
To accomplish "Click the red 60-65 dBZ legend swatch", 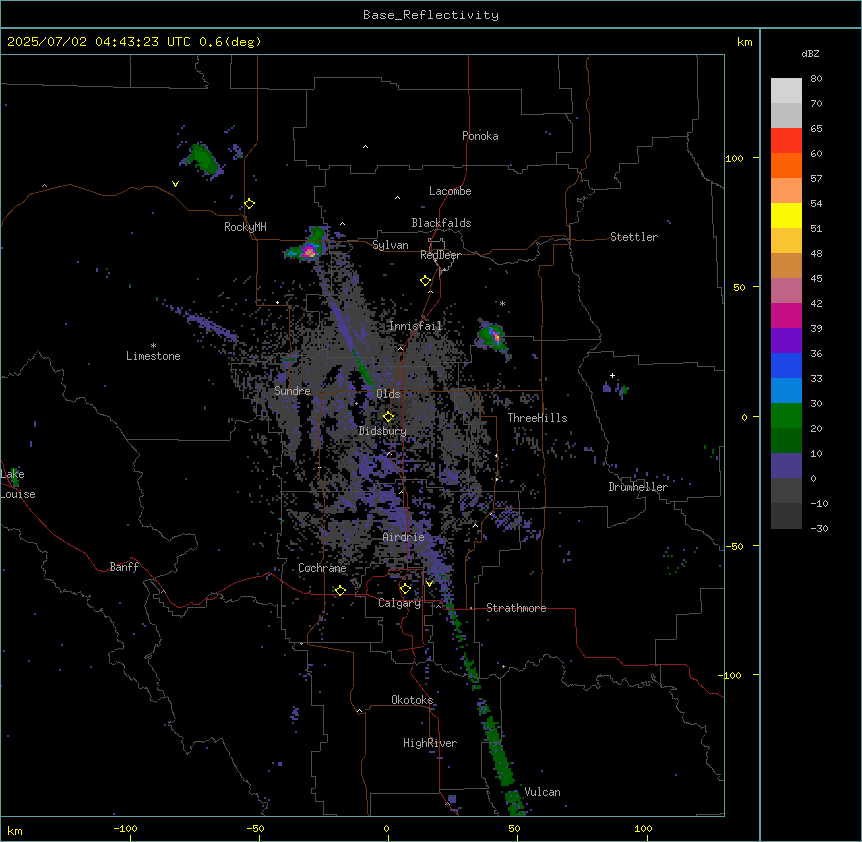I will 786,140.
